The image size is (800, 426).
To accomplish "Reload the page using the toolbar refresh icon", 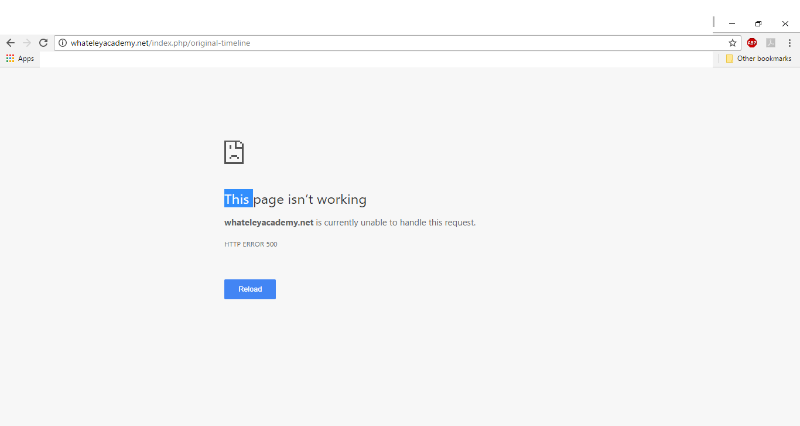I will tap(43, 43).
